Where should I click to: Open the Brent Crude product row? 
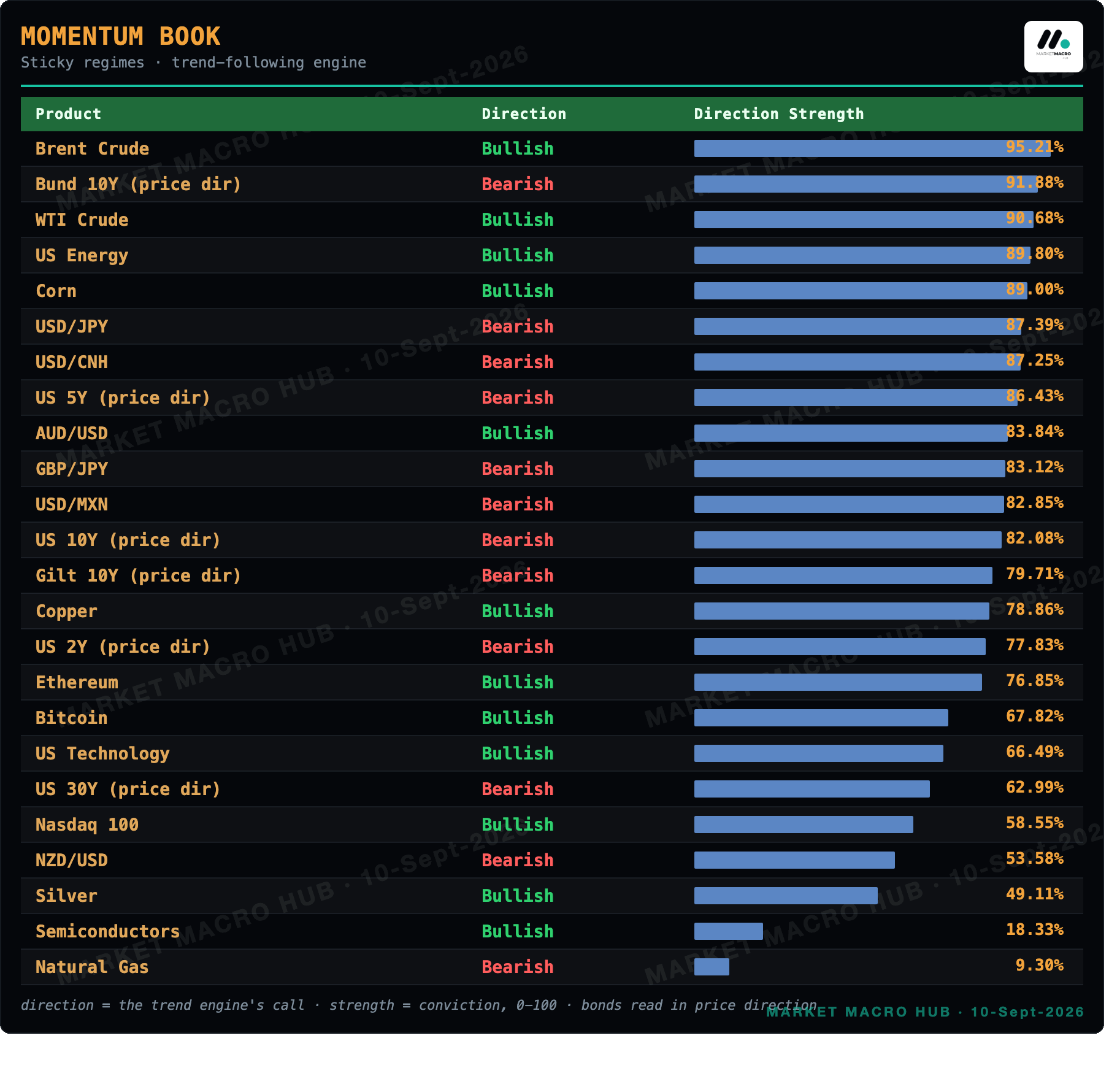pos(552,148)
